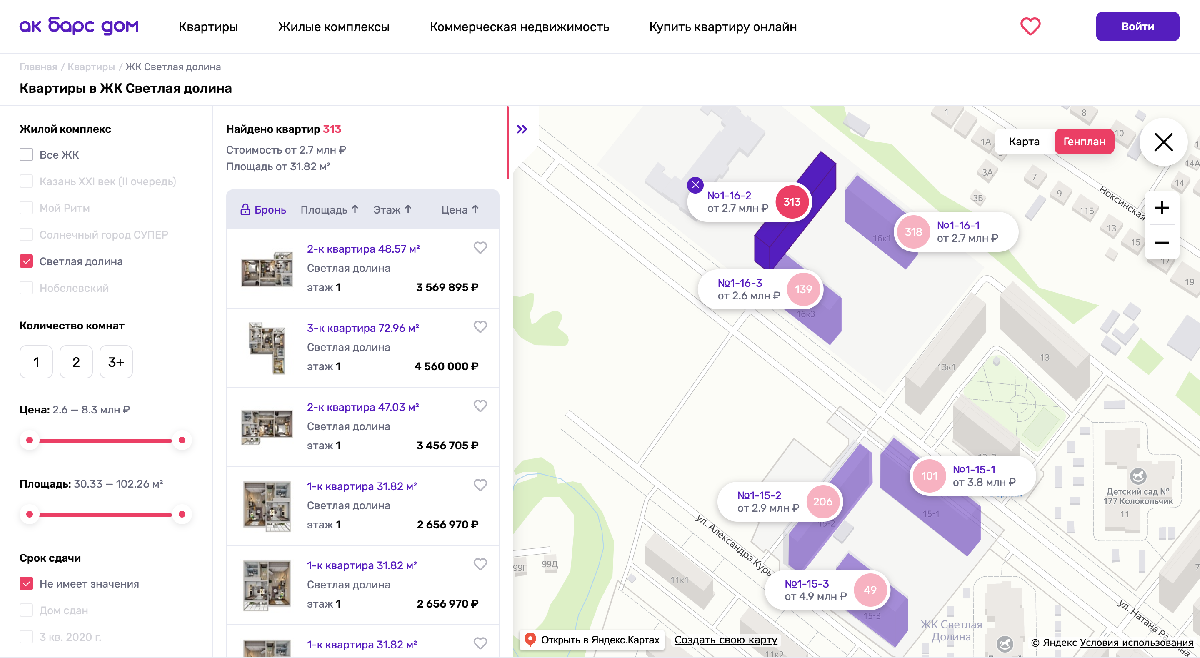The height and width of the screenshot is (658, 1200).
Task: Toggle Нобелевский checkbox
Action: click(x=26, y=288)
